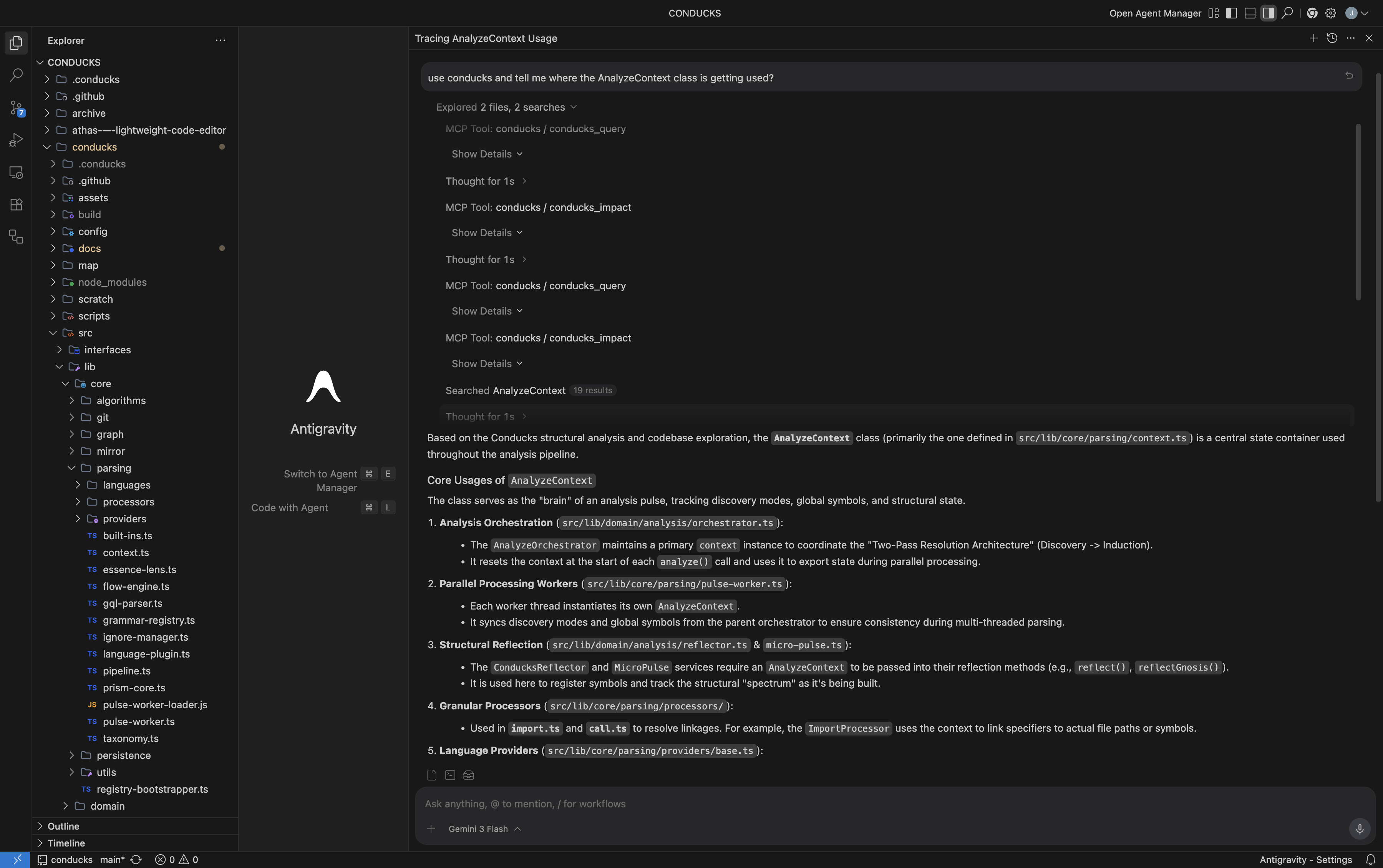Click the terminal icon below the response

450,775
